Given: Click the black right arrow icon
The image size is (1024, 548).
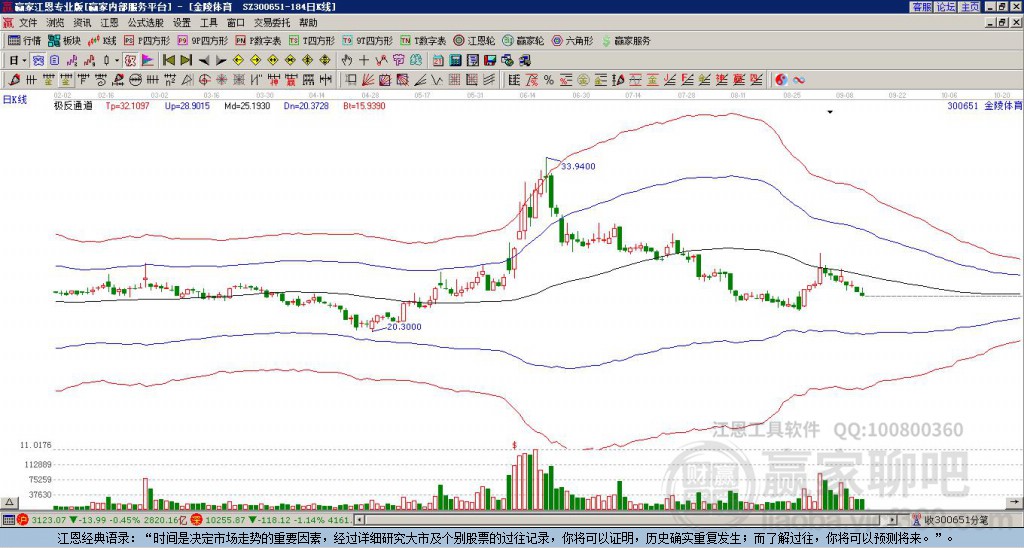Looking at the screenshot, I should click(x=221, y=61).
